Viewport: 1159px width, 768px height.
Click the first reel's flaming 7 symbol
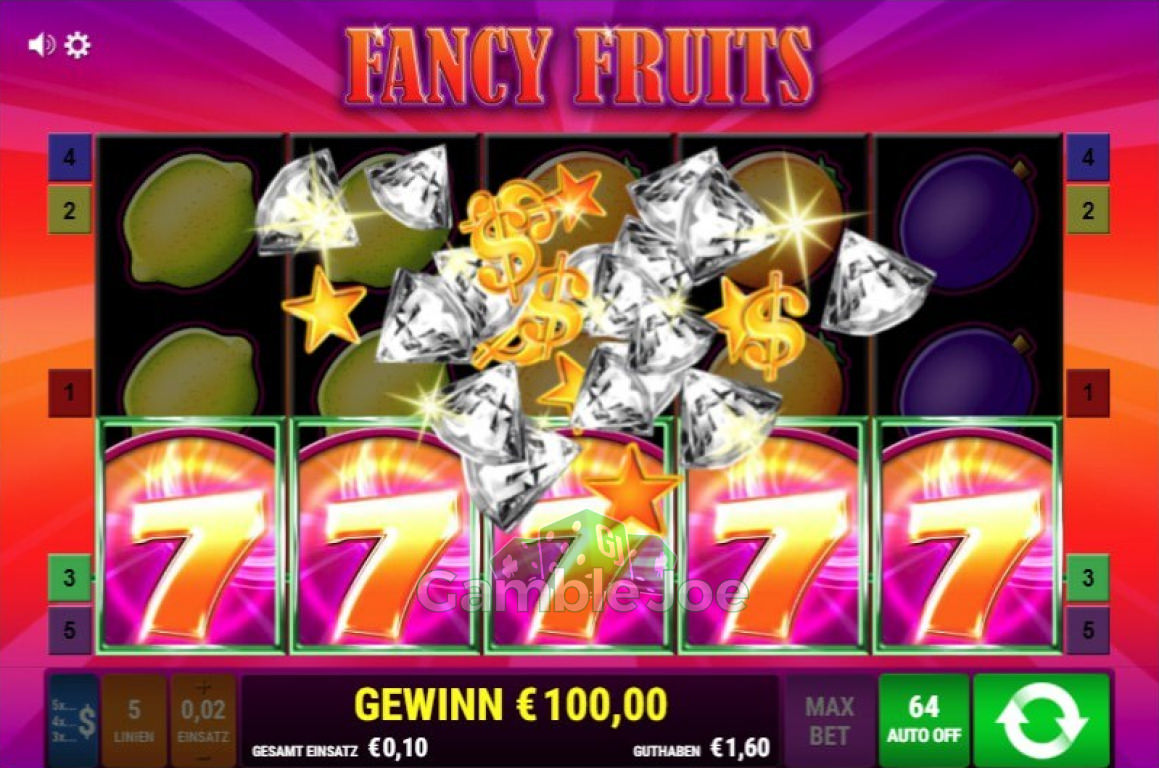(x=190, y=535)
